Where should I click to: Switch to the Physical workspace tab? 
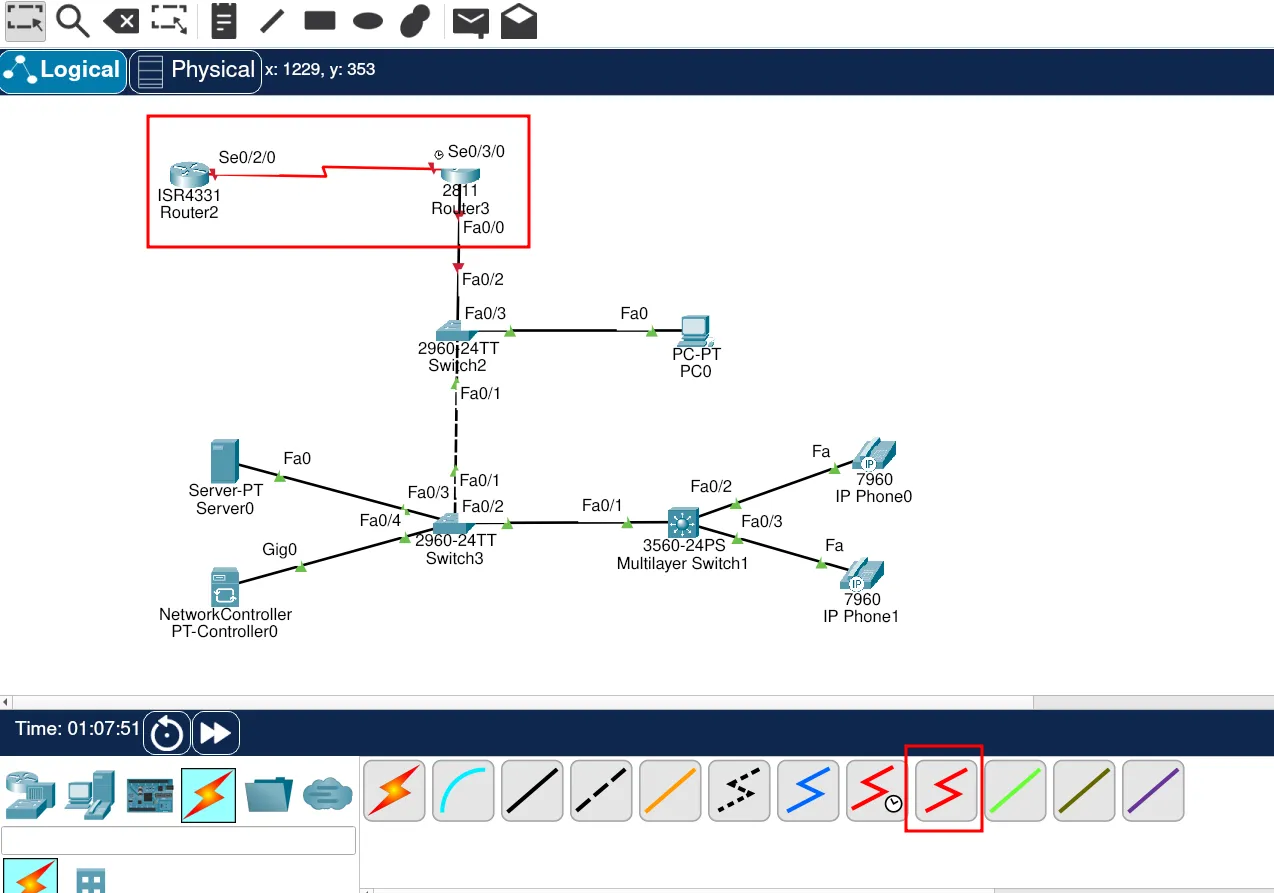click(x=196, y=71)
